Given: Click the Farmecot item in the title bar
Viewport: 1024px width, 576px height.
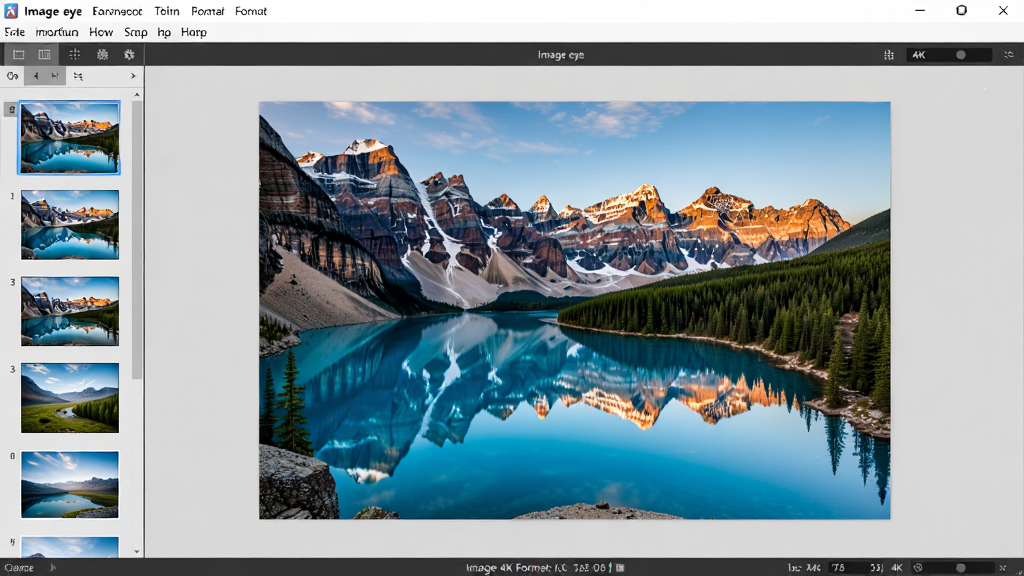Looking at the screenshot, I should [x=117, y=11].
